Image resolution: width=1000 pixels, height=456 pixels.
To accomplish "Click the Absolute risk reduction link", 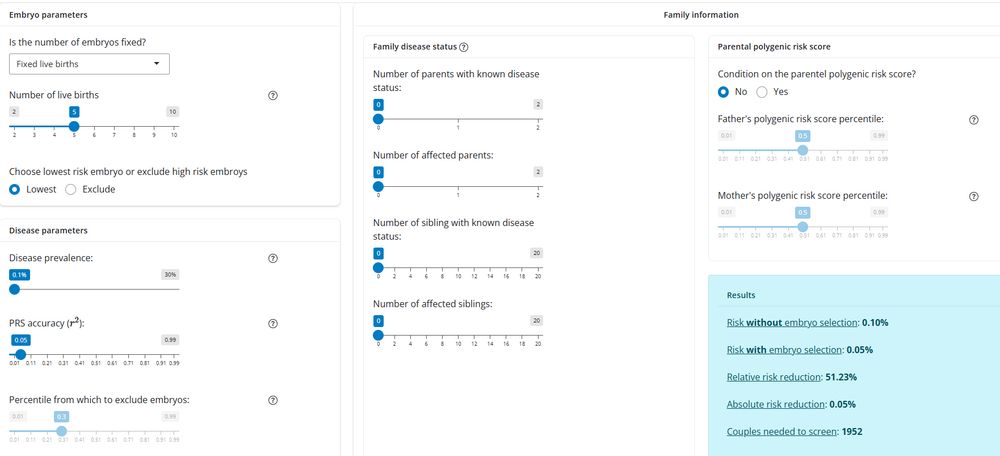I will (775, 404).
